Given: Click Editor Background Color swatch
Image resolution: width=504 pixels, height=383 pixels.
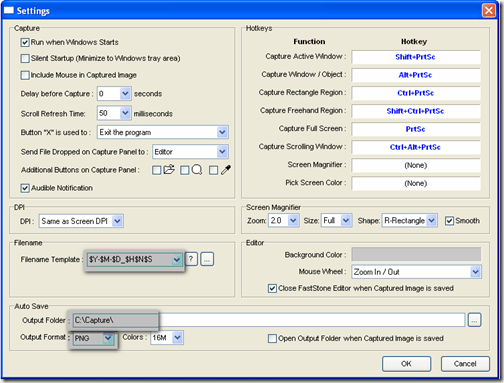Looking at the screenshot, I should click(416, 254).
